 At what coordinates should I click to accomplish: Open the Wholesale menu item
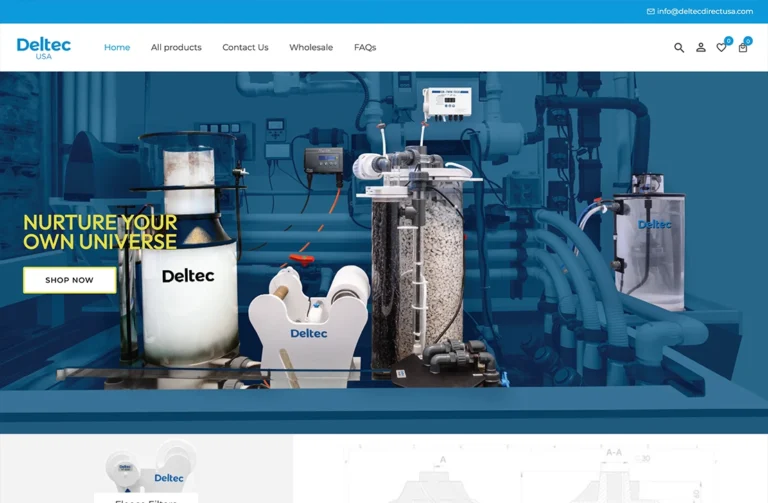tap(311, 48)
